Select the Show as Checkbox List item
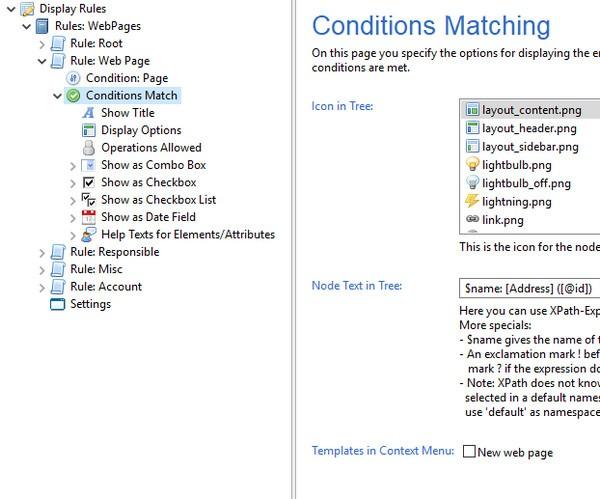Screen dimensions: 600x499 coord(158,200)
